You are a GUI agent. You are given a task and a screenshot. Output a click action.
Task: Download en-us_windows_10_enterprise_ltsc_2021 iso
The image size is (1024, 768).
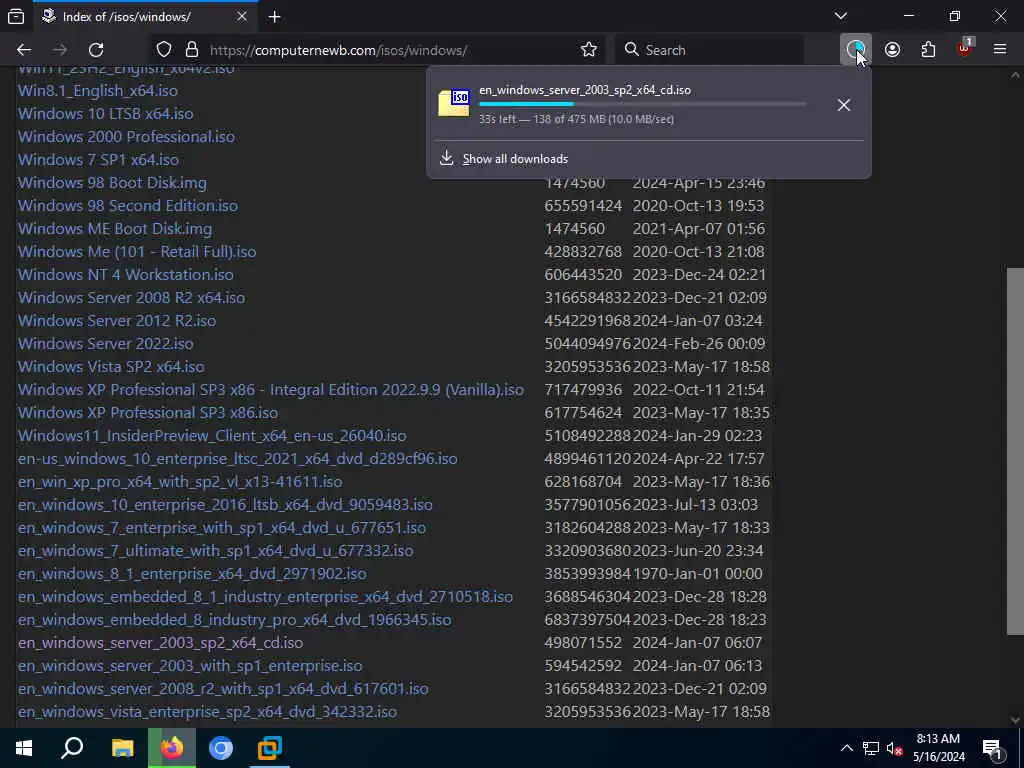coord(237,458)
